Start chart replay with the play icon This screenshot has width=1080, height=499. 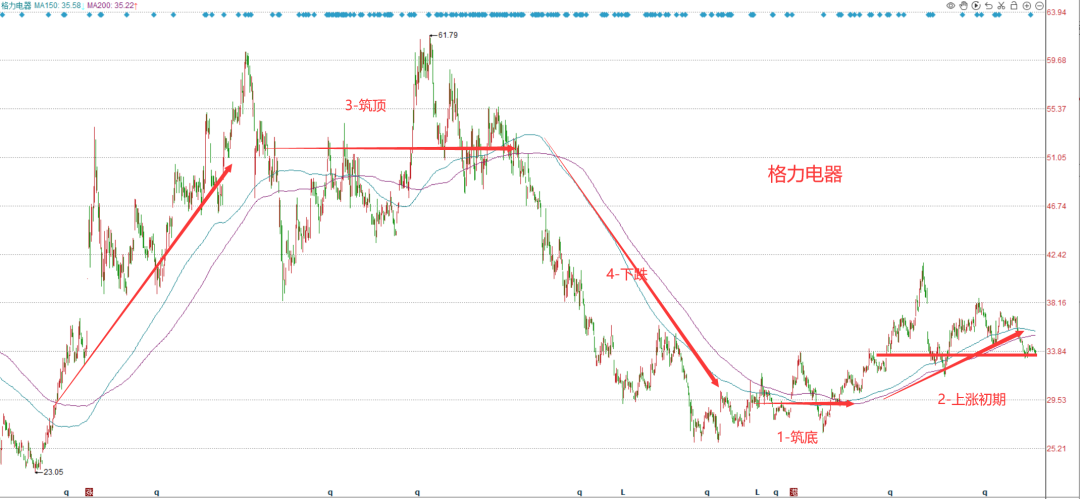point(976,6)
